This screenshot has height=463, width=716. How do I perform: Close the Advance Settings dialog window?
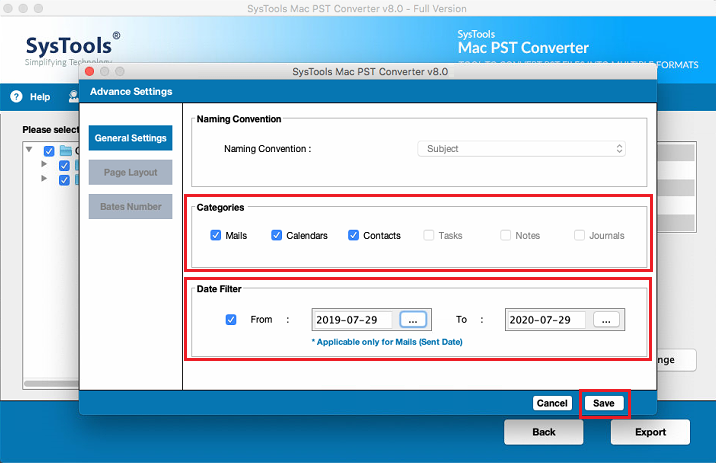[90, 71]
